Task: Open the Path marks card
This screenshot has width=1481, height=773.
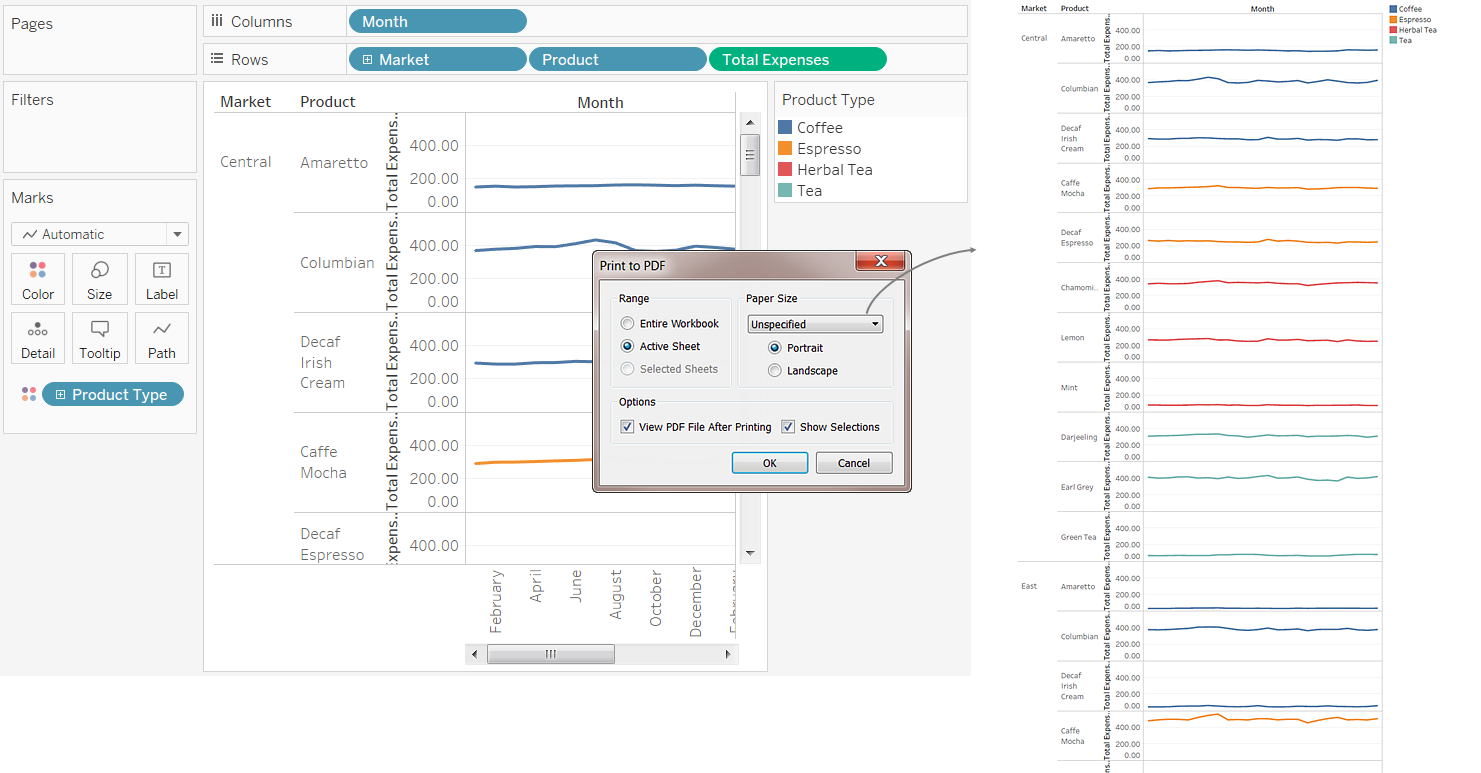Action: [x=161, y=338]
